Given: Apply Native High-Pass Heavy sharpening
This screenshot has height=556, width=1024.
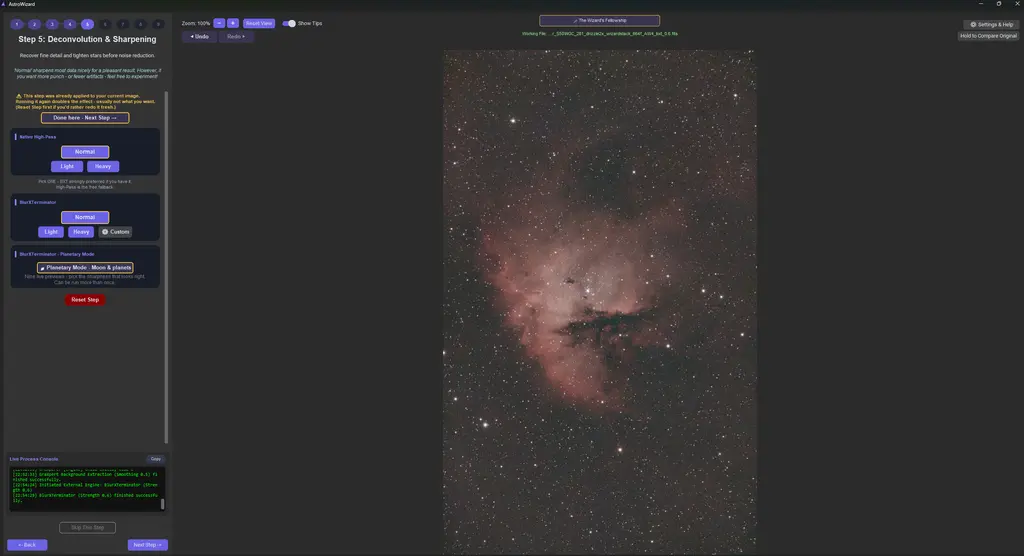Looking at the screenshot, I should tap(103, 167).
